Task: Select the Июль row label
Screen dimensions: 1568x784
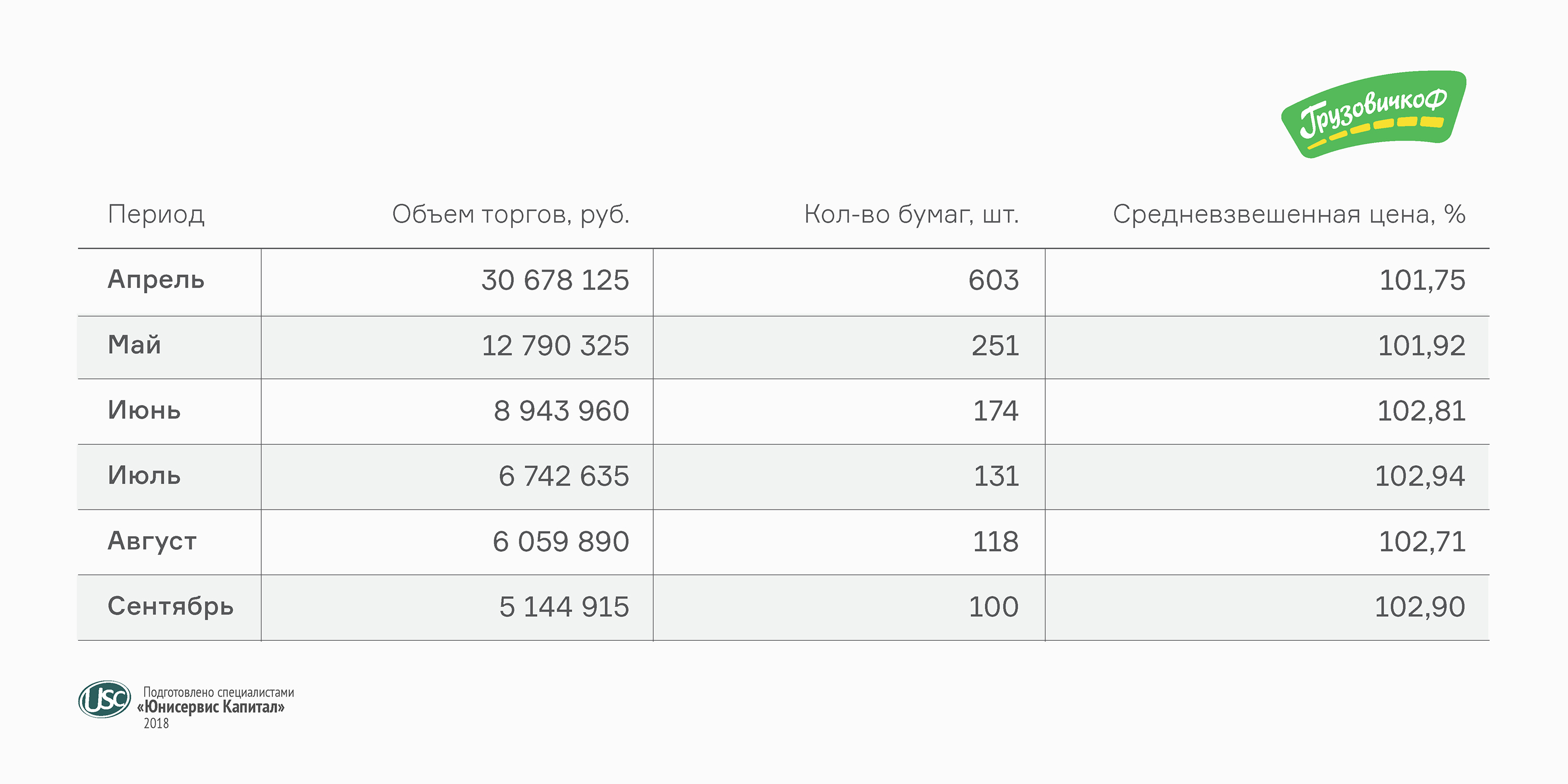Action: [x=144, y=476]
